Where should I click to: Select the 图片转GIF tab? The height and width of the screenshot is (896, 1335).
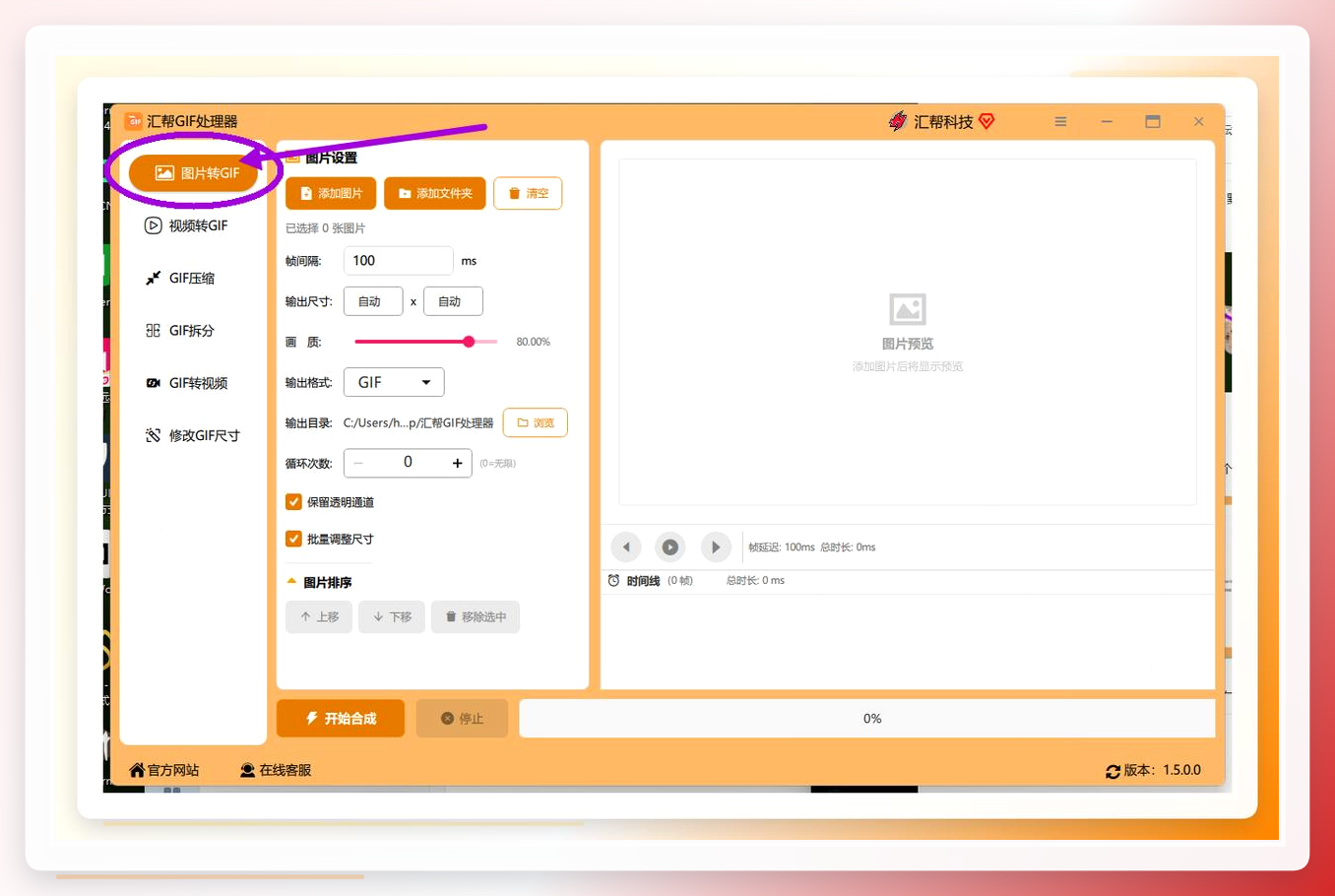pyautogui.click(x=193, y=172)
